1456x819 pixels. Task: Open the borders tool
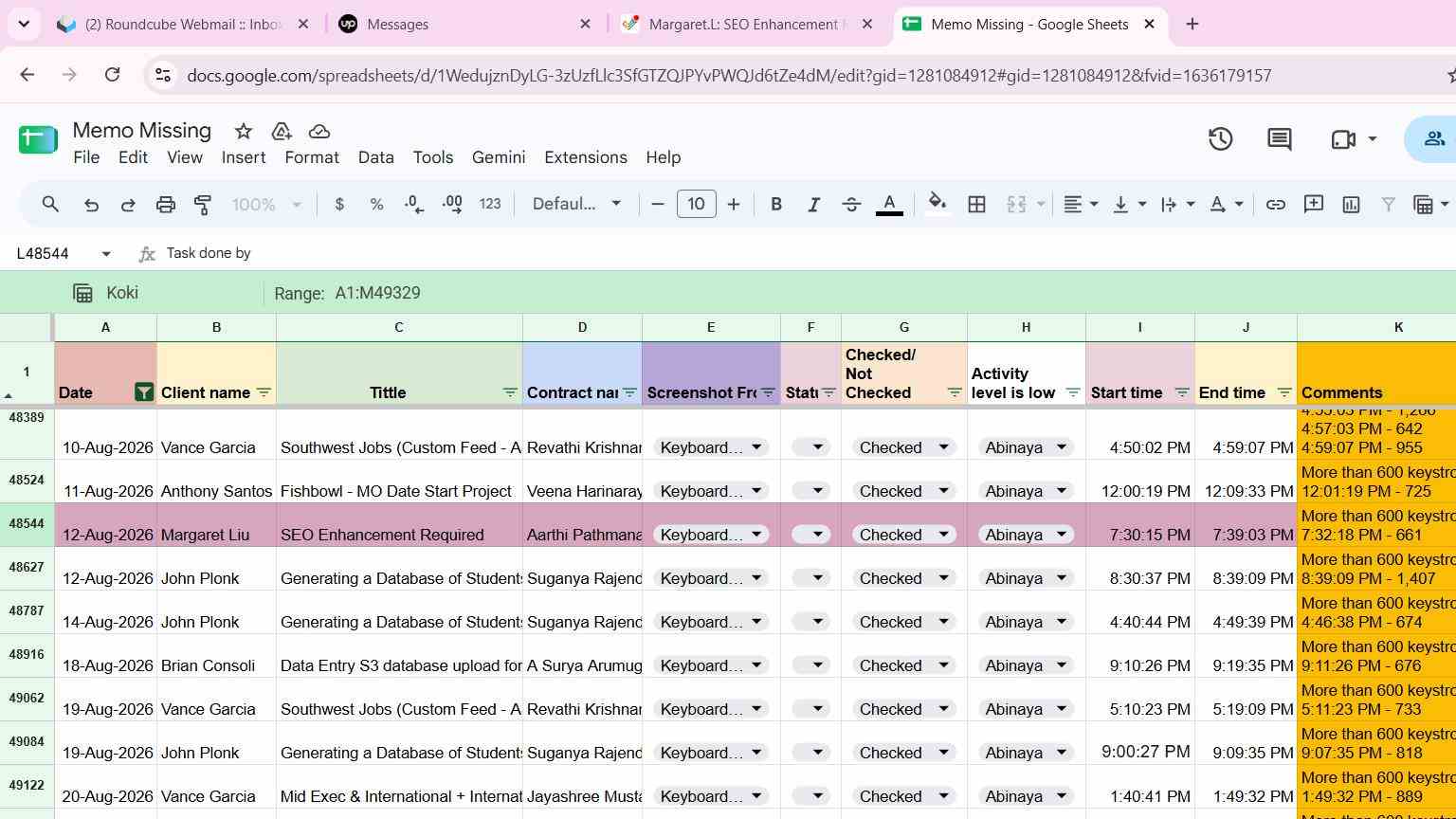tap(976, 204)
